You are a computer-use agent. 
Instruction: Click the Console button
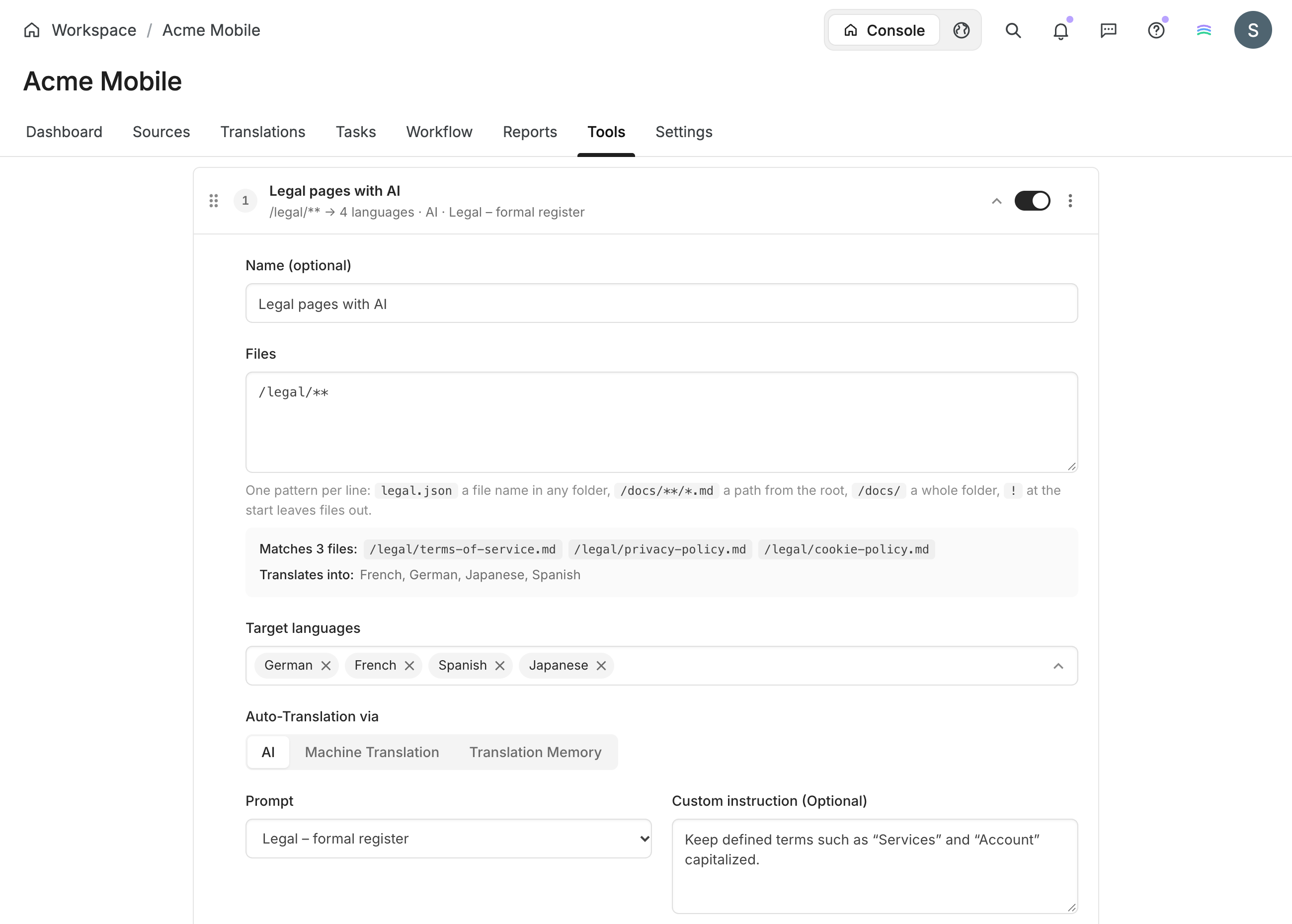pyautogui.click(x=884, y=30)
